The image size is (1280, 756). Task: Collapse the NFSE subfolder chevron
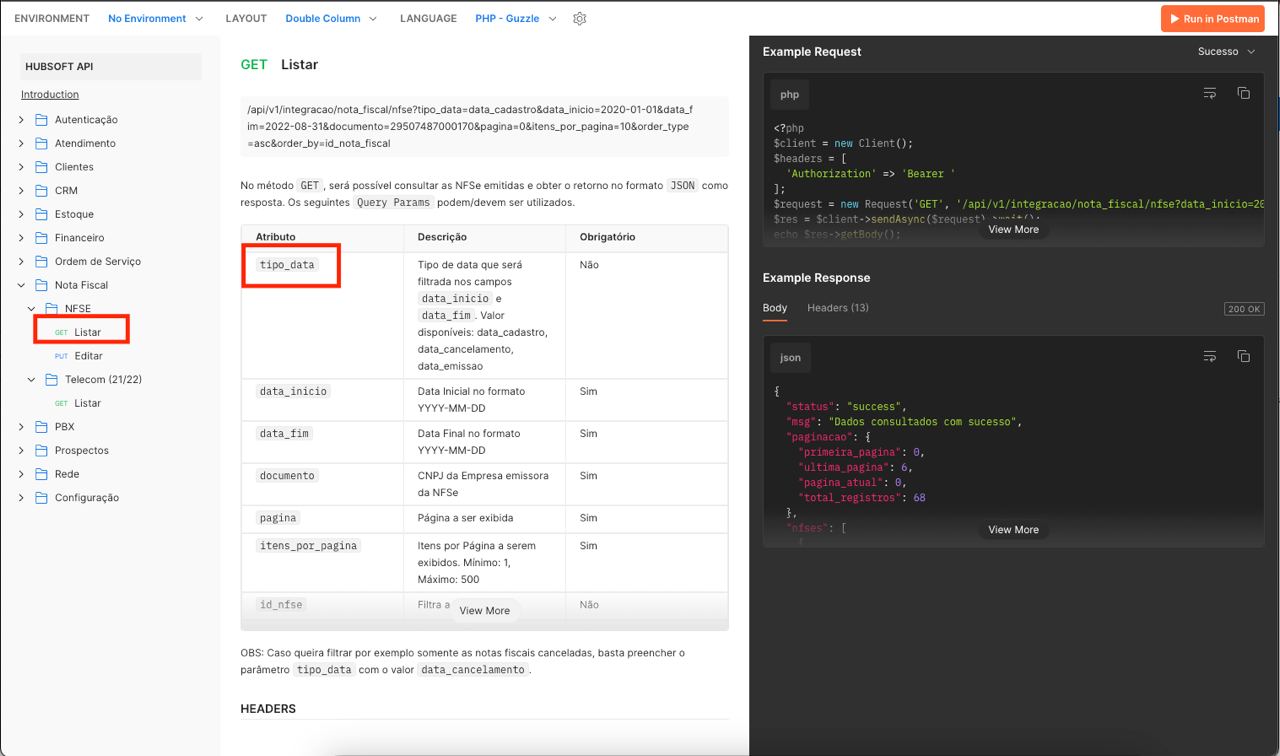pyautogui.click(x=31, y=309)
